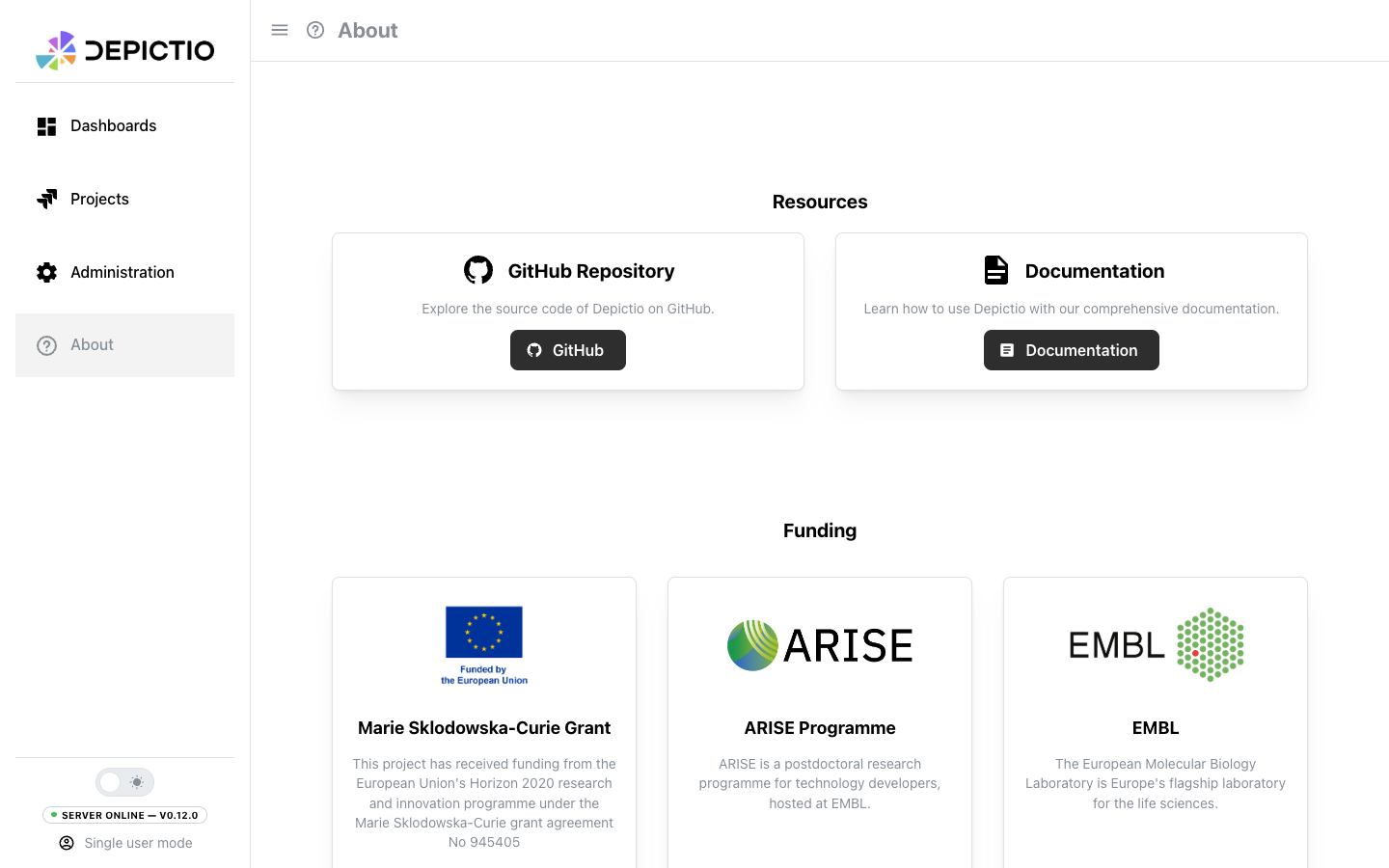Click the user circle icon beside Single user mode

pyautogui.click(x=67, y=843)
